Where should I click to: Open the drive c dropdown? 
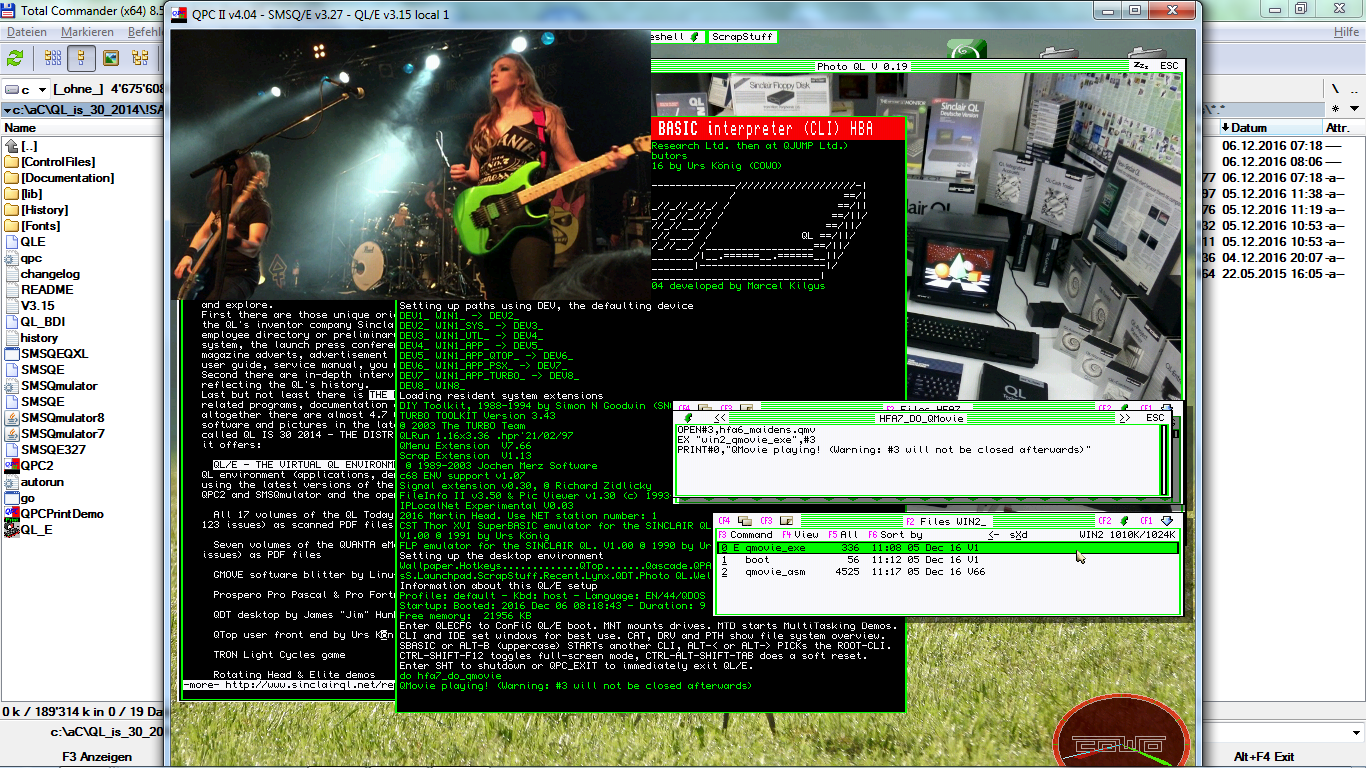[x=26, y=89]
